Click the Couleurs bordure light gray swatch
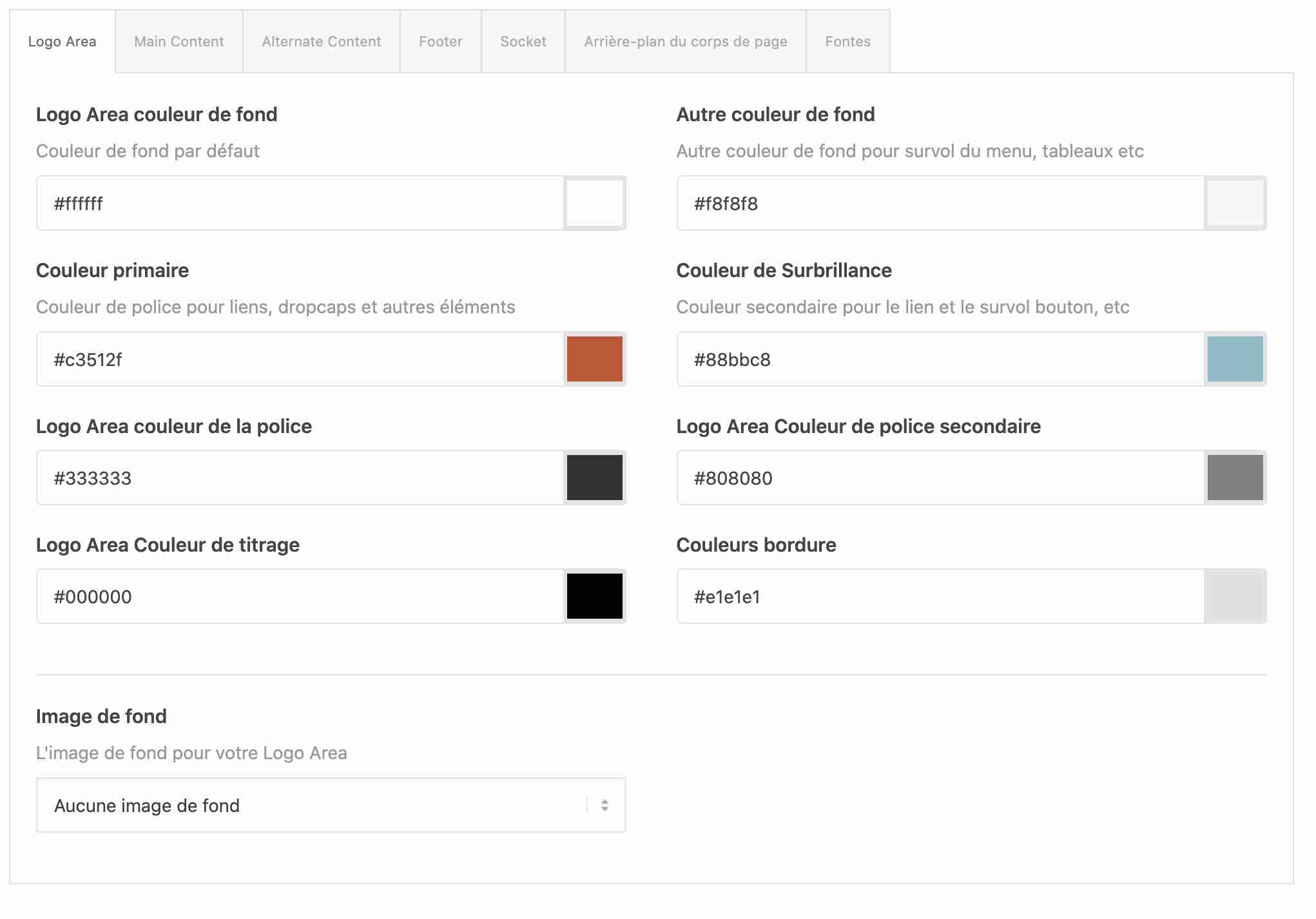Image resolution: width=1316 pixels, height=919 pixels. (x=1235, y=596)
